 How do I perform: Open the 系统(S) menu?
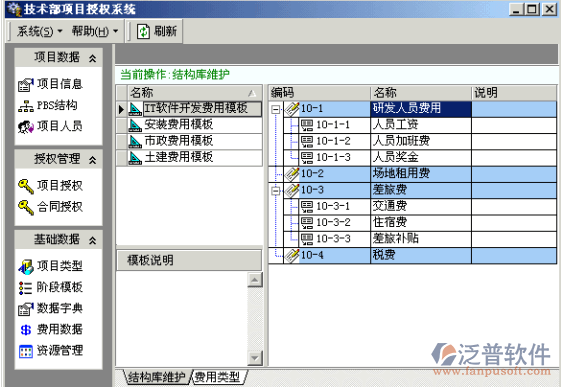pos(39,31)
